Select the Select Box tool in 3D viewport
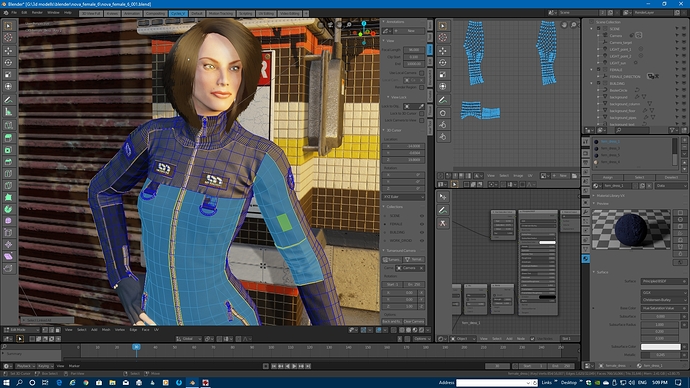The image size is (690, 388). coord(8,26)
